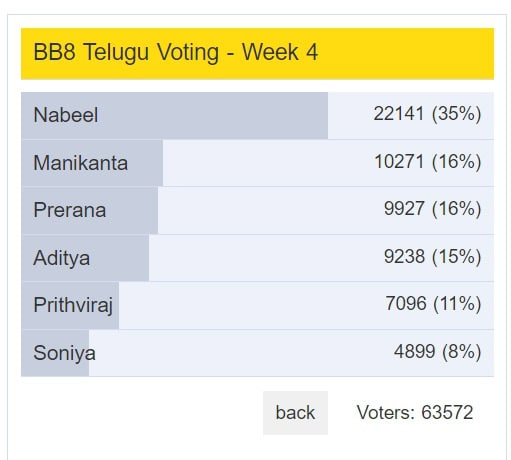Screen dimensions: 511x460
Task: Click Aditya's vote count 9238 (15%)
Action: [x=432, y=256]
